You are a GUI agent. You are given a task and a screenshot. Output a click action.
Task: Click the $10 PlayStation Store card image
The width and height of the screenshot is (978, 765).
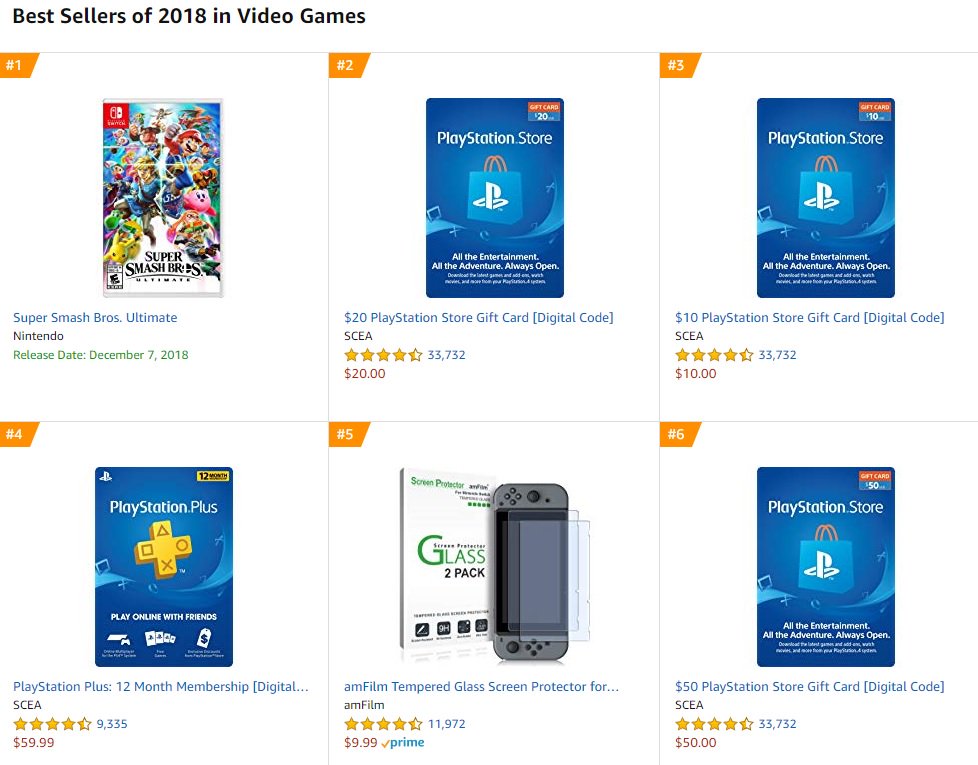[x=826, y=198]
